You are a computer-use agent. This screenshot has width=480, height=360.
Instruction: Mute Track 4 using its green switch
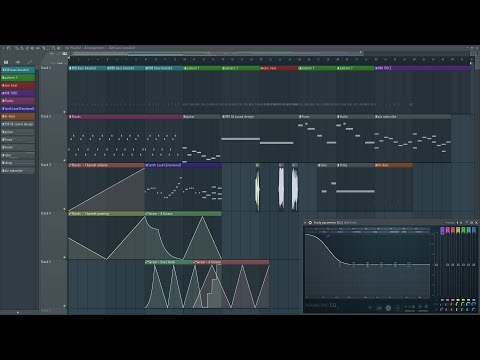tap(65, 257)
